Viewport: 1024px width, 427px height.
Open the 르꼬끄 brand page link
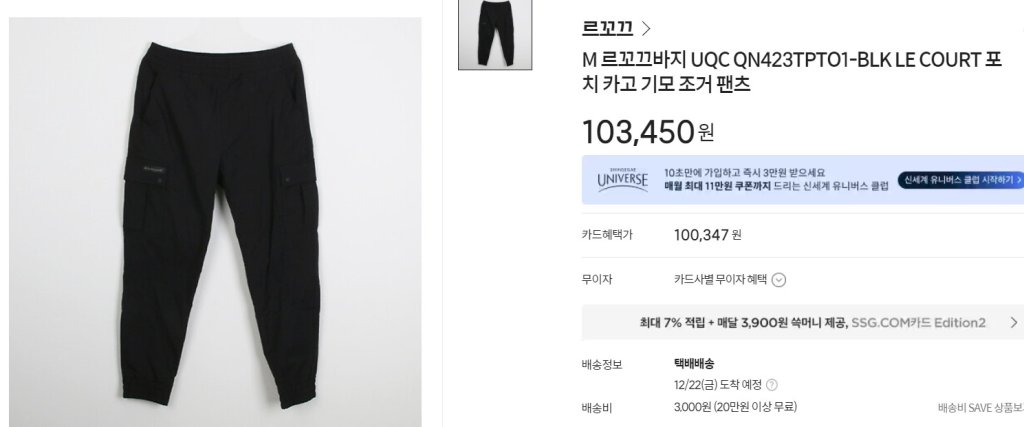click(607, 27)
